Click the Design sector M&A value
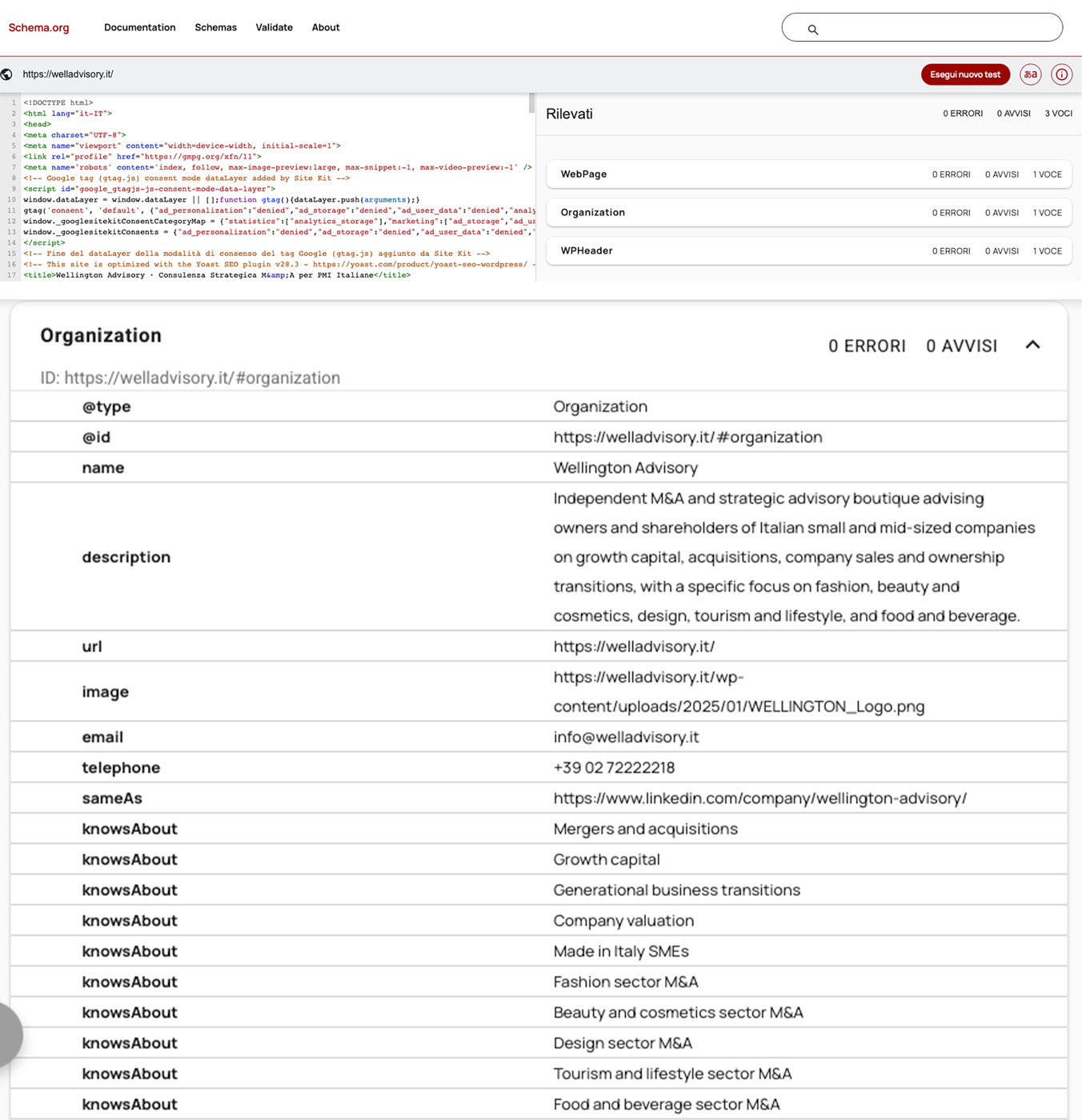Screen dimensions: 1082x1120 point(623,1042)
